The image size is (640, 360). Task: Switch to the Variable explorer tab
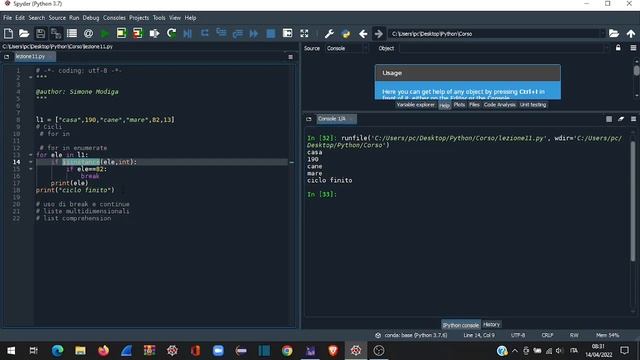pos(416,105)
